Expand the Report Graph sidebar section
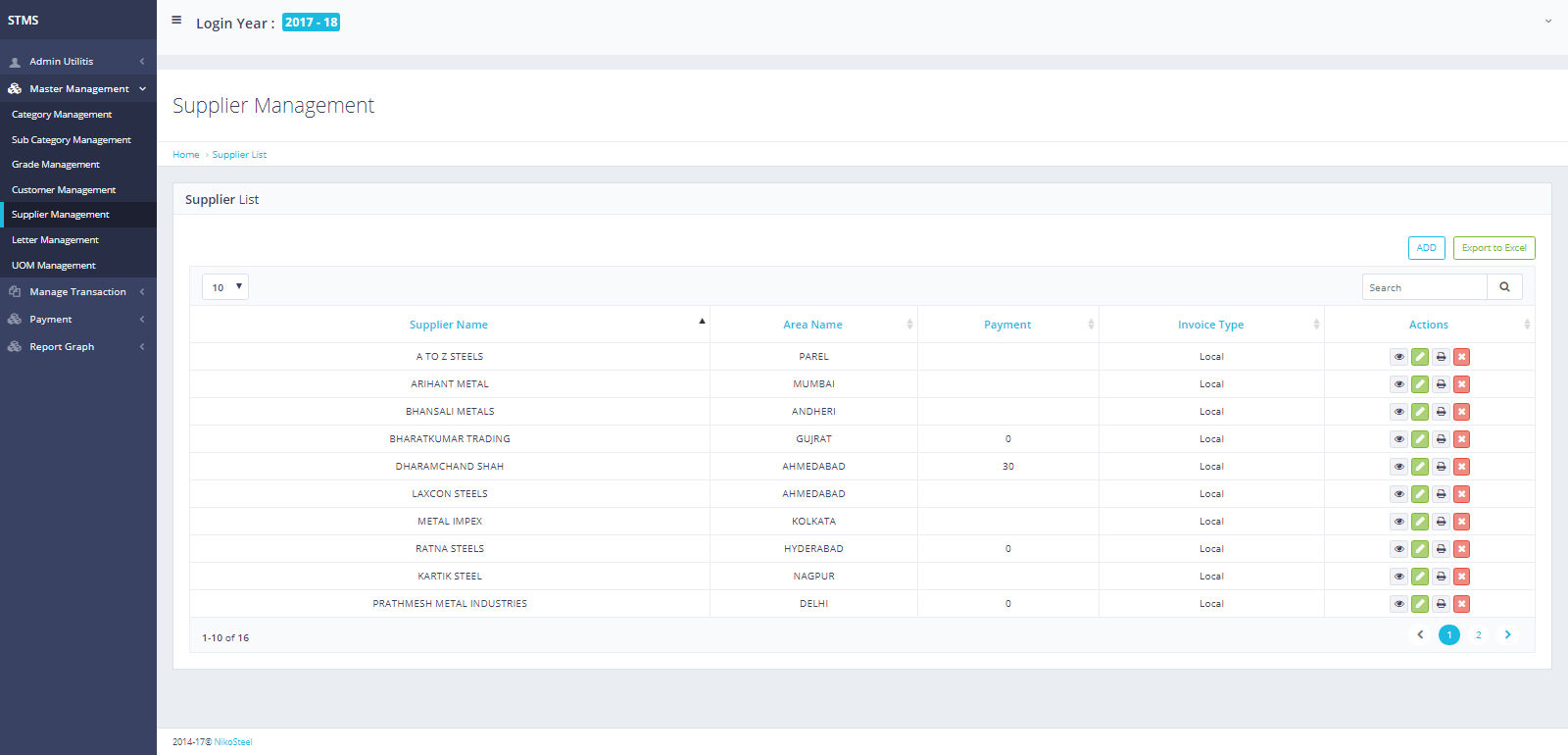 [62, 347]
